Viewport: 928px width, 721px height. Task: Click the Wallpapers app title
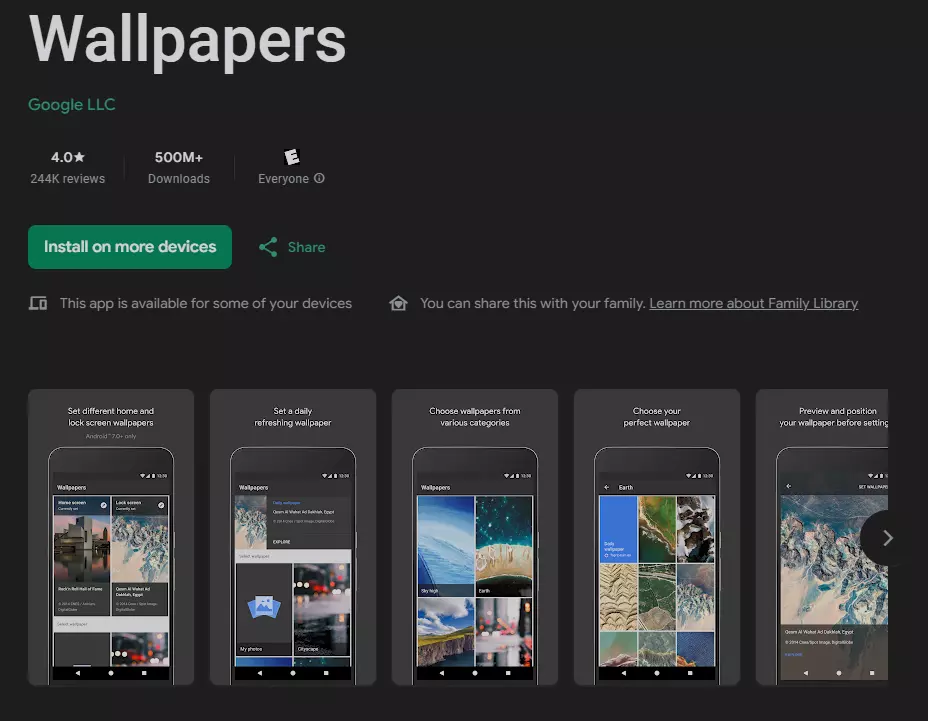[x=187, y=40]
